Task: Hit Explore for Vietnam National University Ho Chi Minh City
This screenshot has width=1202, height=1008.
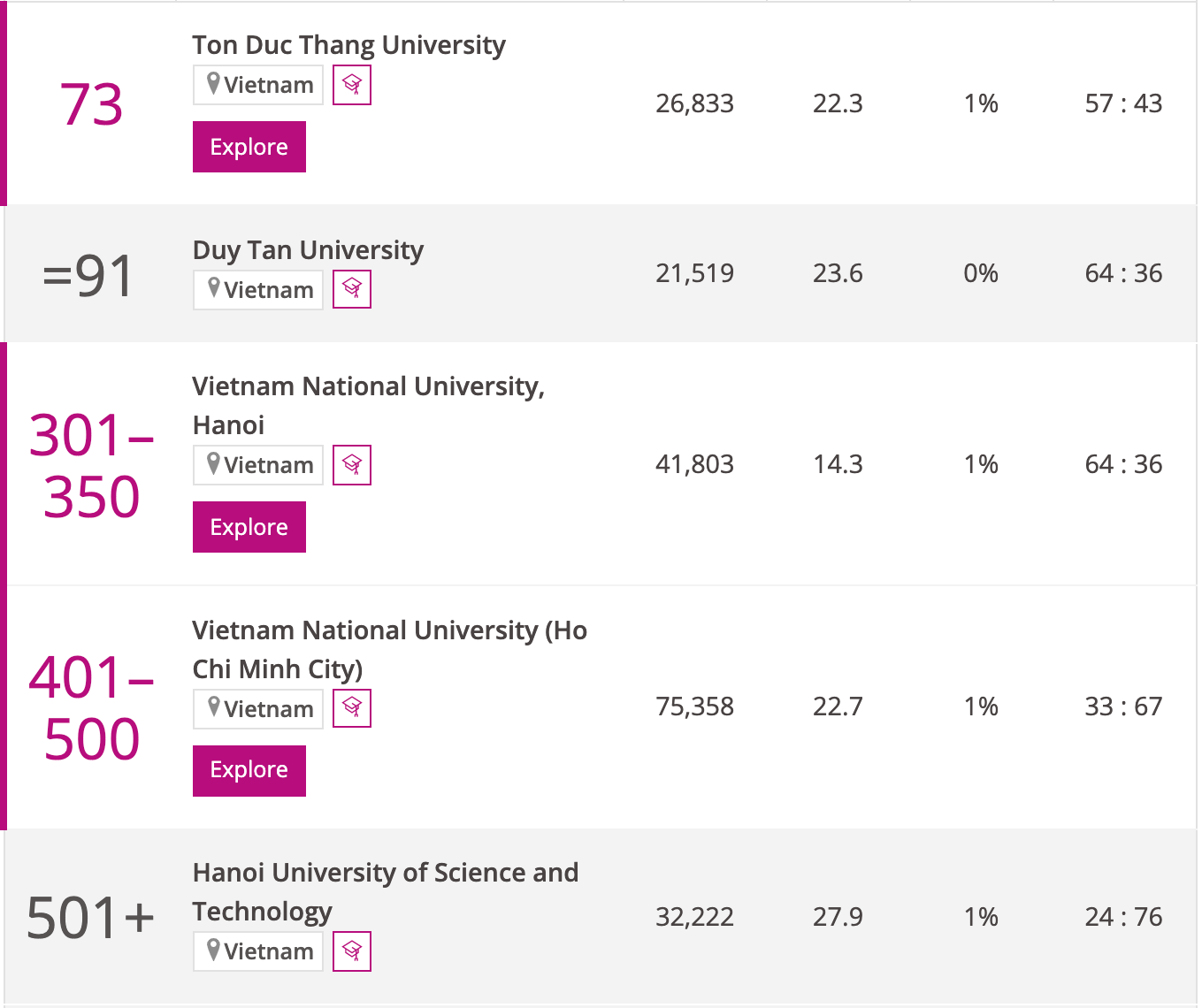Action: (x=249, y=770)
